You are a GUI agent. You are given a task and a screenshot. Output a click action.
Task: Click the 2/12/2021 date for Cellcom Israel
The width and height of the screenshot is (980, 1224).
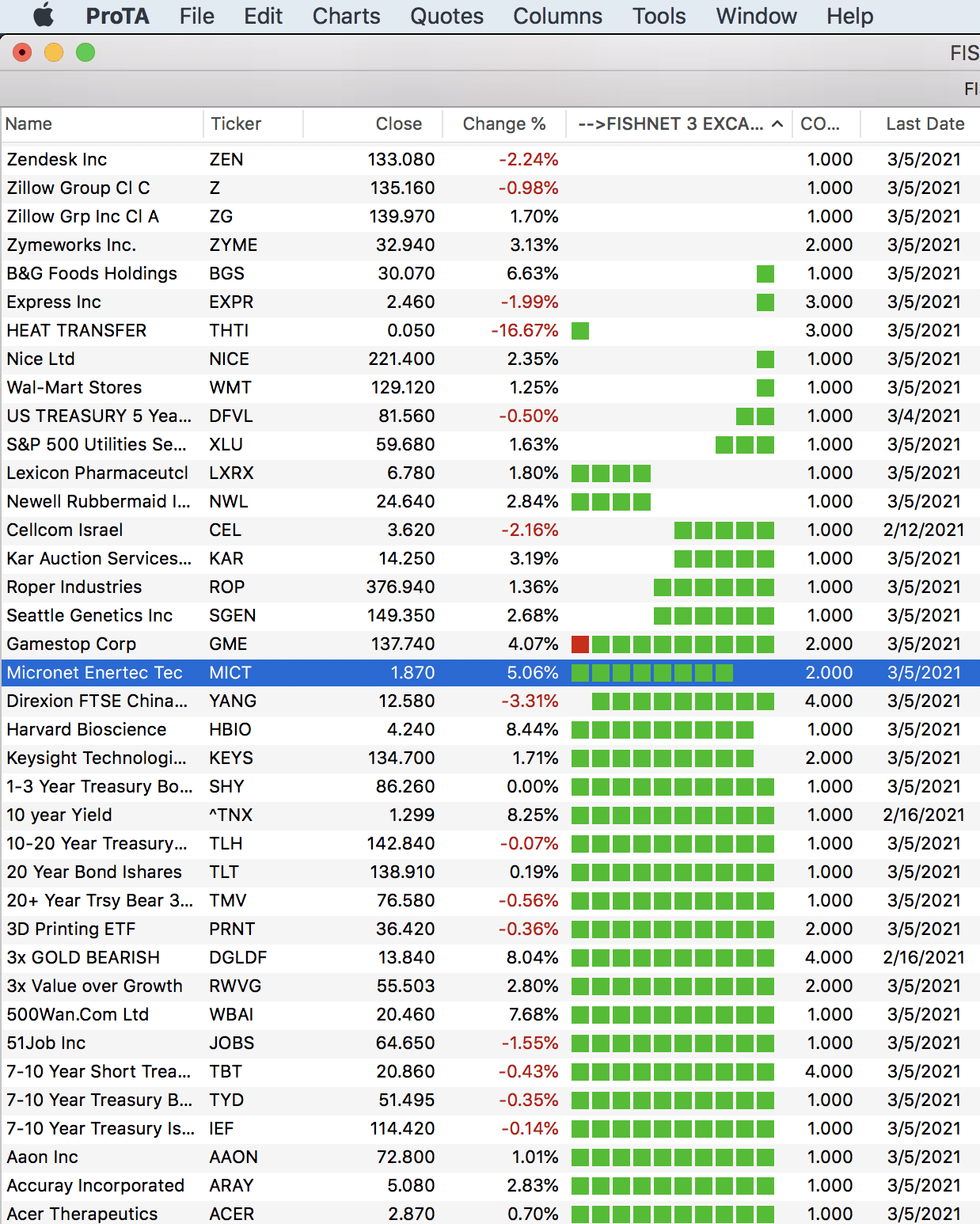[x=924, y=530]
